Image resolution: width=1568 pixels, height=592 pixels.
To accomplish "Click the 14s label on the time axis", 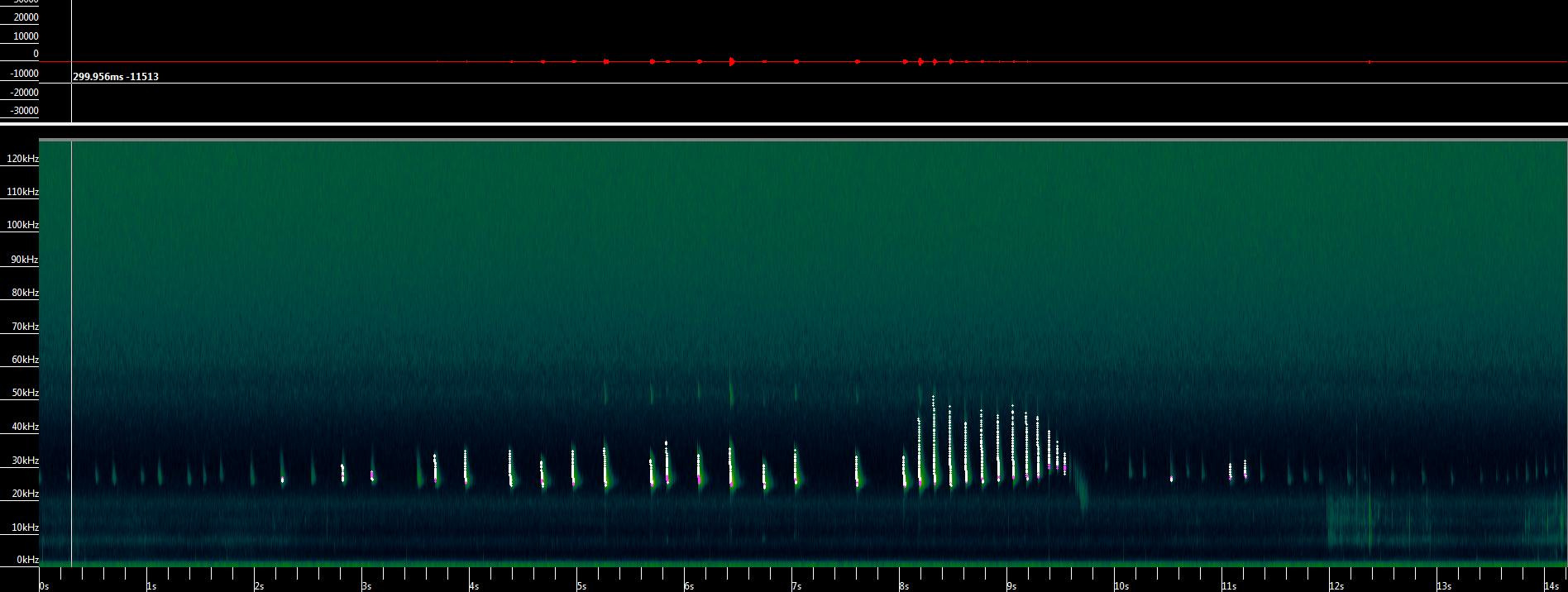I will pos(1550,585).
